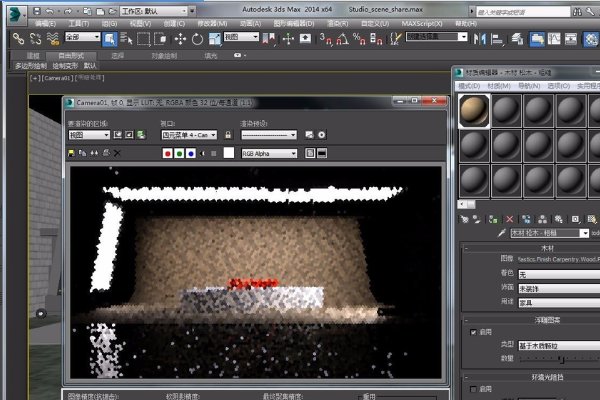Activate the Select and Move tool
Viewport: 600px width, 400px height.
click(x=180, y=39)
